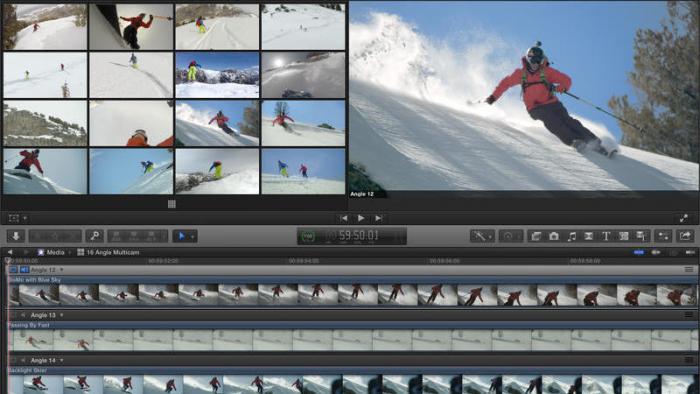Select the Angle 14 label

click(x=43, y=360)
